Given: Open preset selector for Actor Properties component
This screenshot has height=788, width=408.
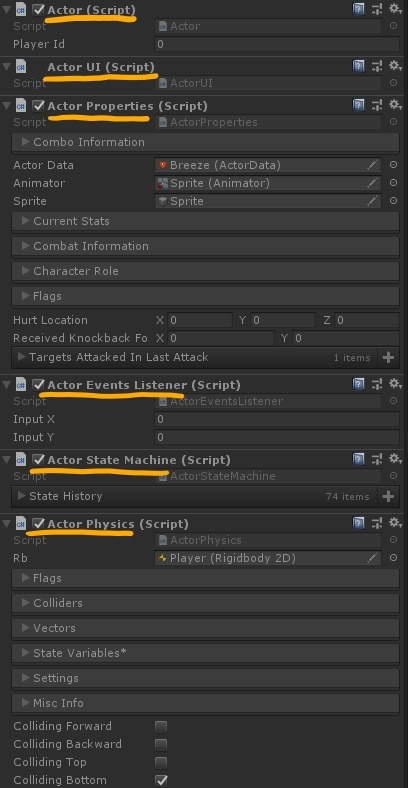Looking at the screenshot, I should coord(377,105).
